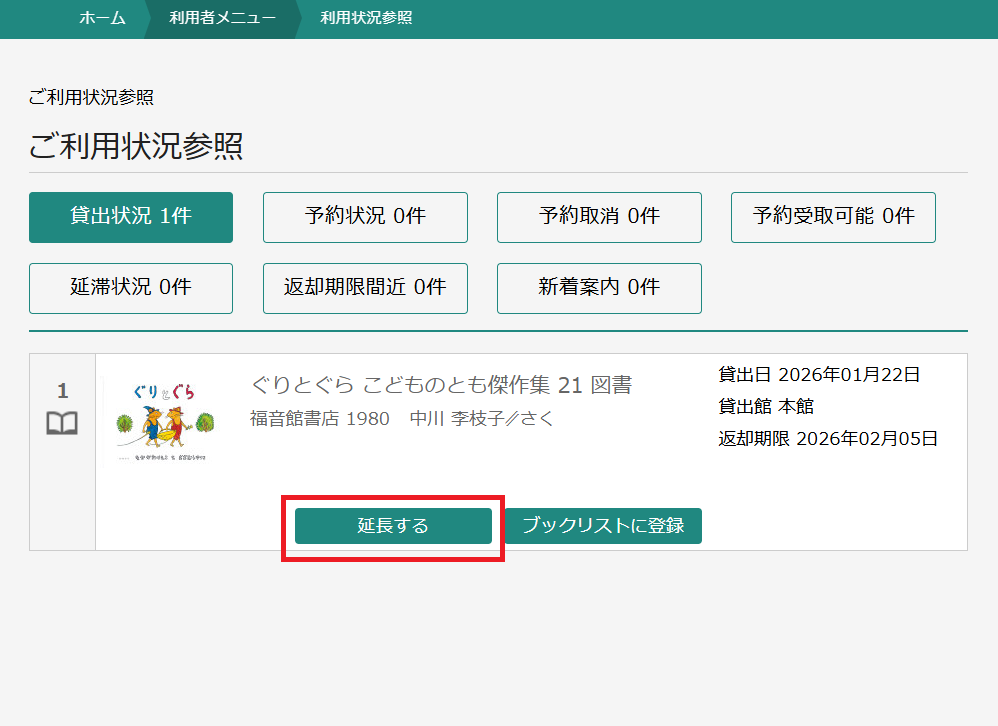Image resolution: width=998 pixels, height=726 pixels.
Task: Click the 返却期限 2026年02月05日 text
Action: click(828, 438)
